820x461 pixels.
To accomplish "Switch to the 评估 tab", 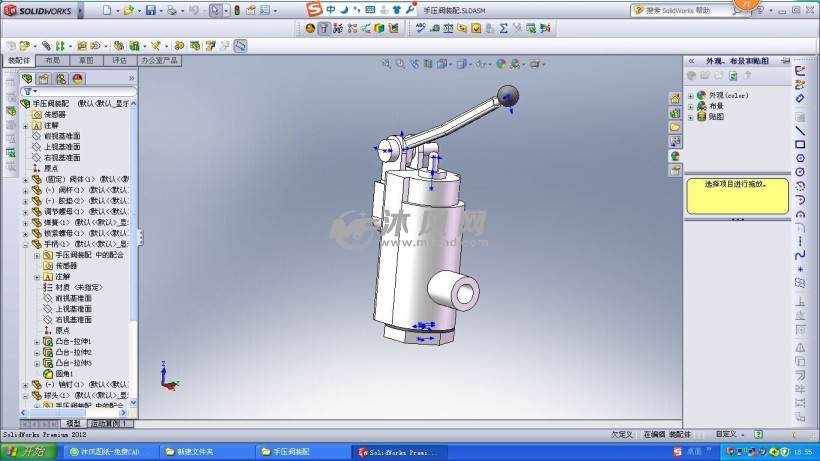I will pyautogui.click(x=118, y=60).
